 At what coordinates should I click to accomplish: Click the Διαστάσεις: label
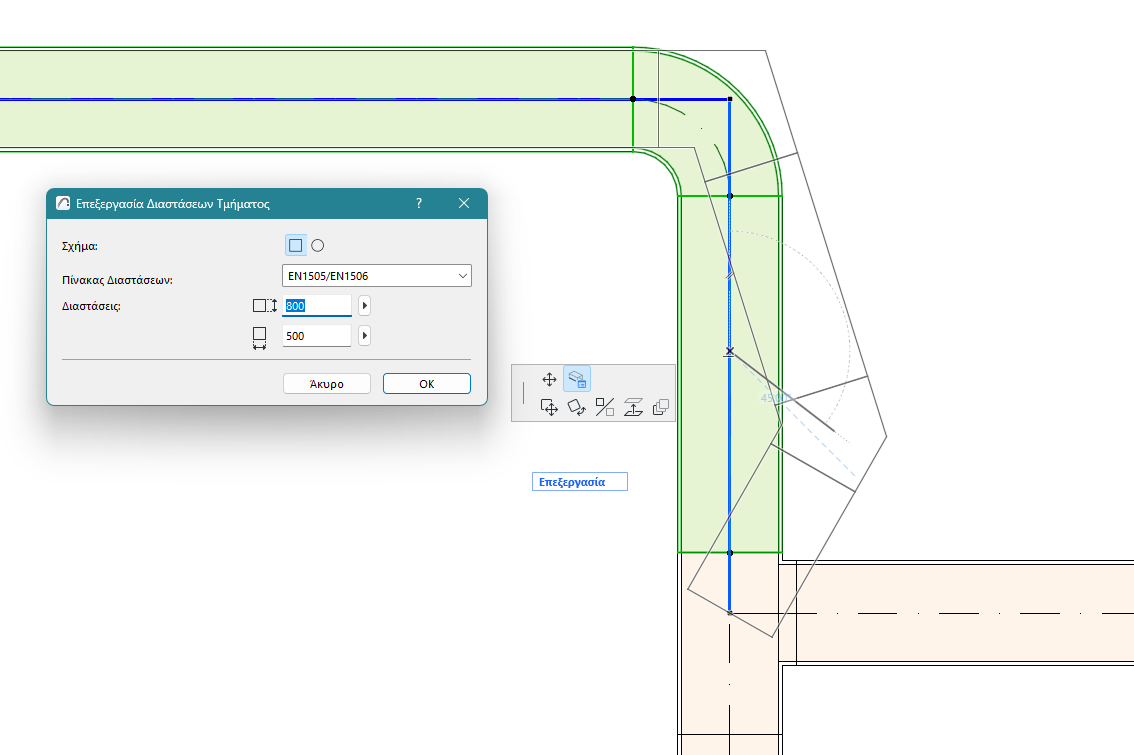point(91,306)
